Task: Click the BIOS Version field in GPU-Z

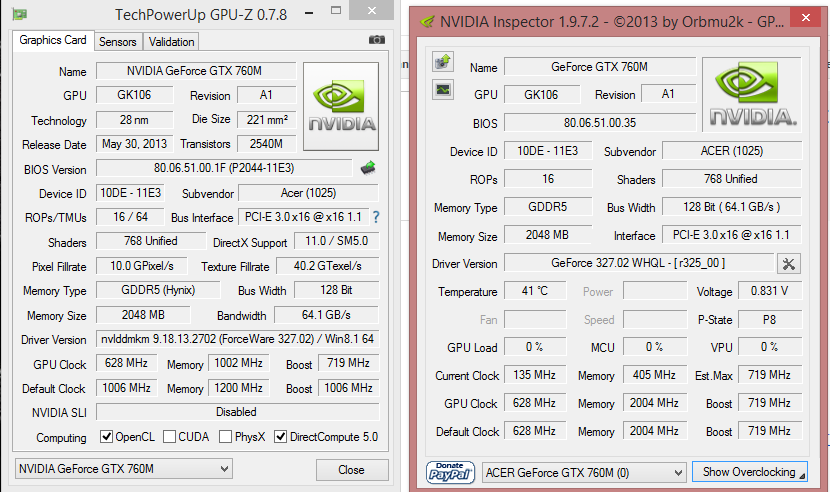Action: pos(224,168)
